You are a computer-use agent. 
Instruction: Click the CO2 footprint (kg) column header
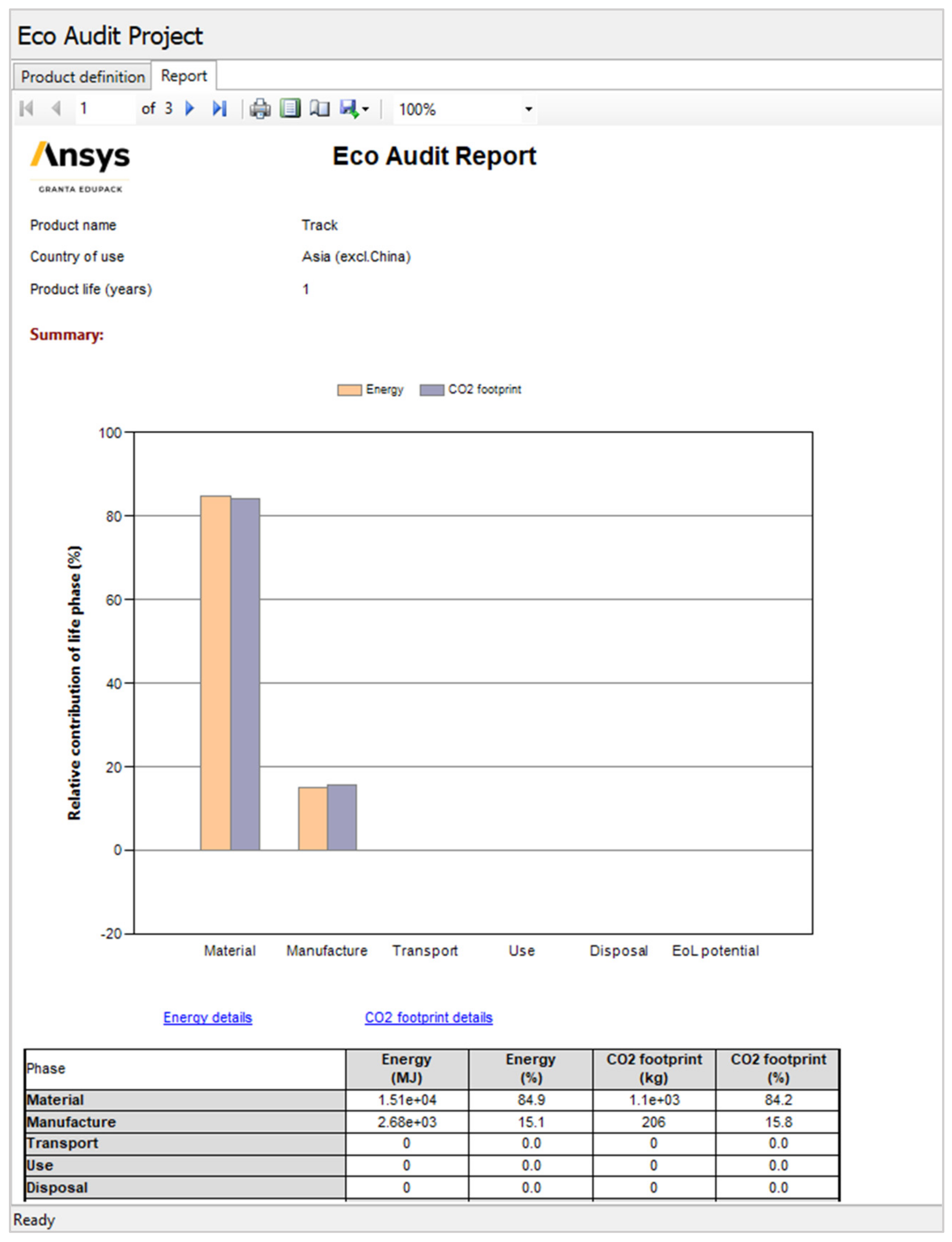[654, 1068]
